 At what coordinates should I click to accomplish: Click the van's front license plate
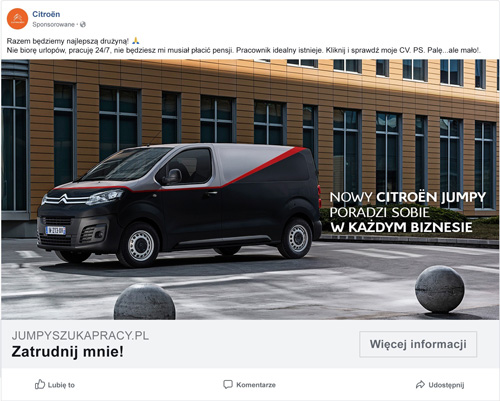coord(55,230)
